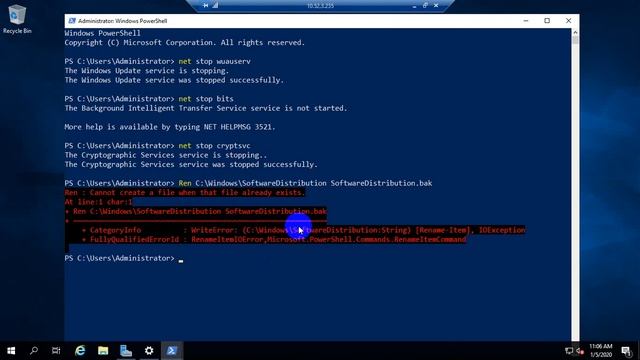Open Settings gear on taskbar
640x360 pixels.
pos(149,351)
